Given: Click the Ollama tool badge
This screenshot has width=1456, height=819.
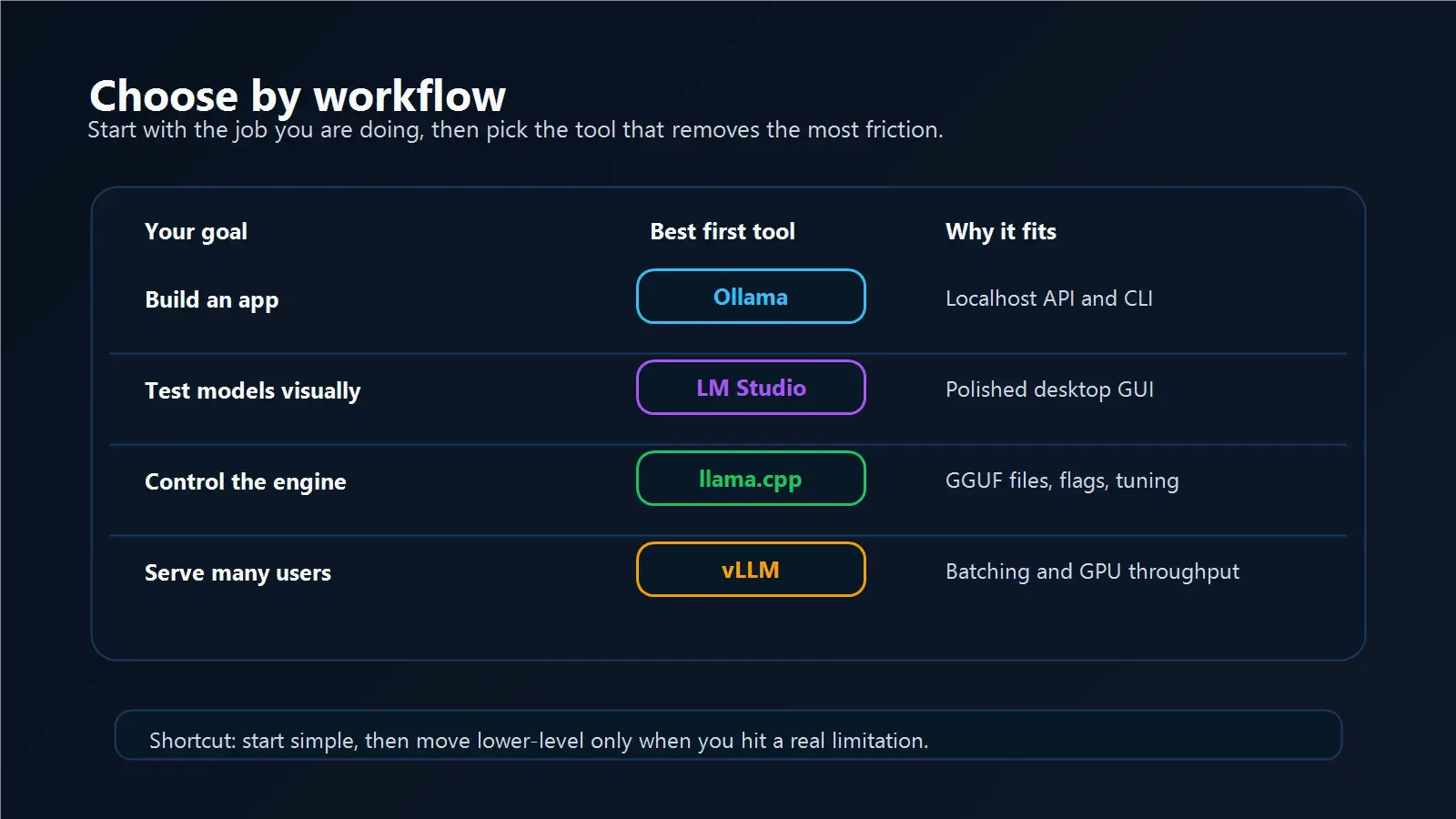Looking at the screenshot, I should (x=751, y=297).
